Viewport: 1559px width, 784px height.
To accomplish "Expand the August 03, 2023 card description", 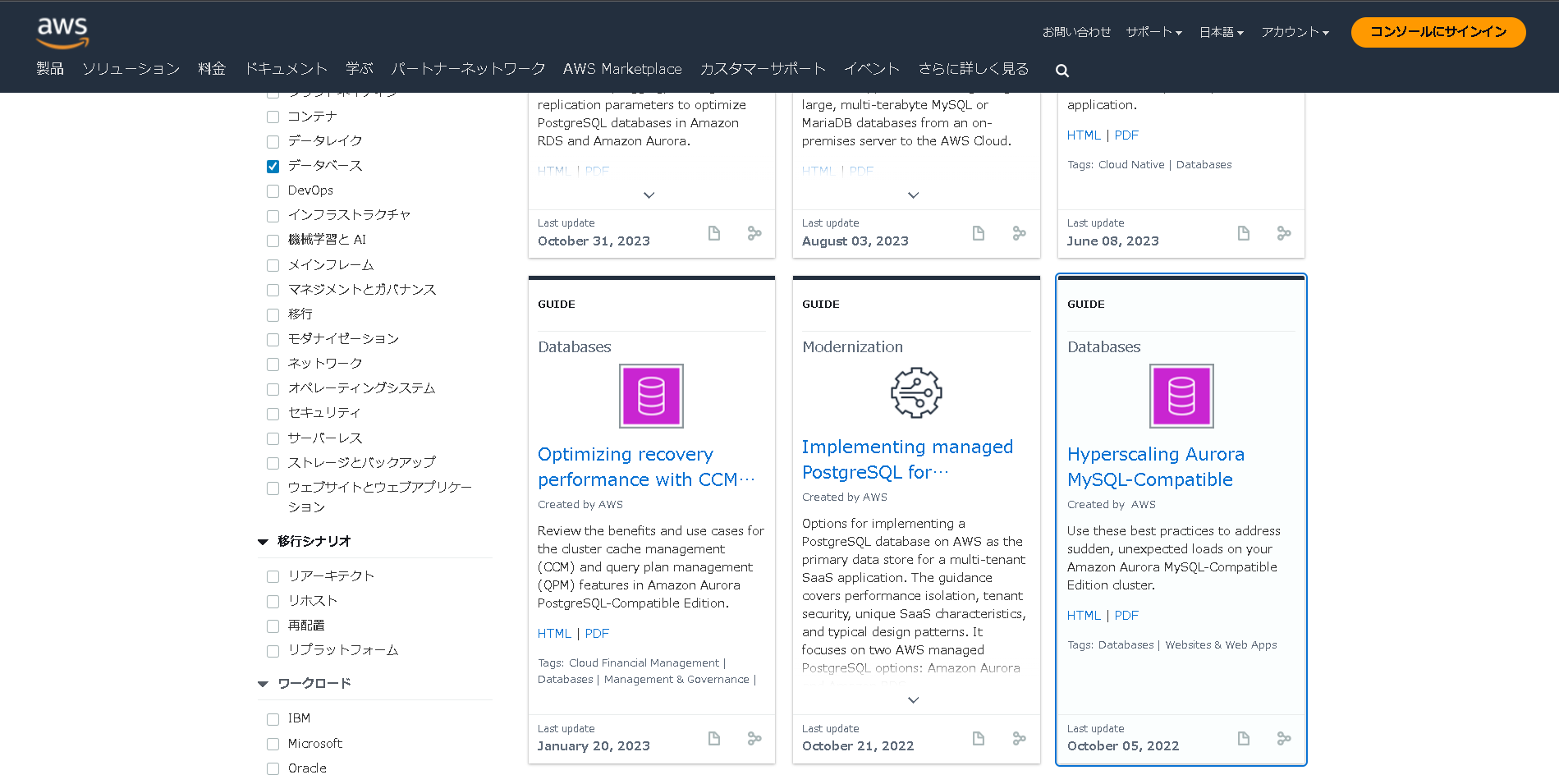I will click(914, 195).
